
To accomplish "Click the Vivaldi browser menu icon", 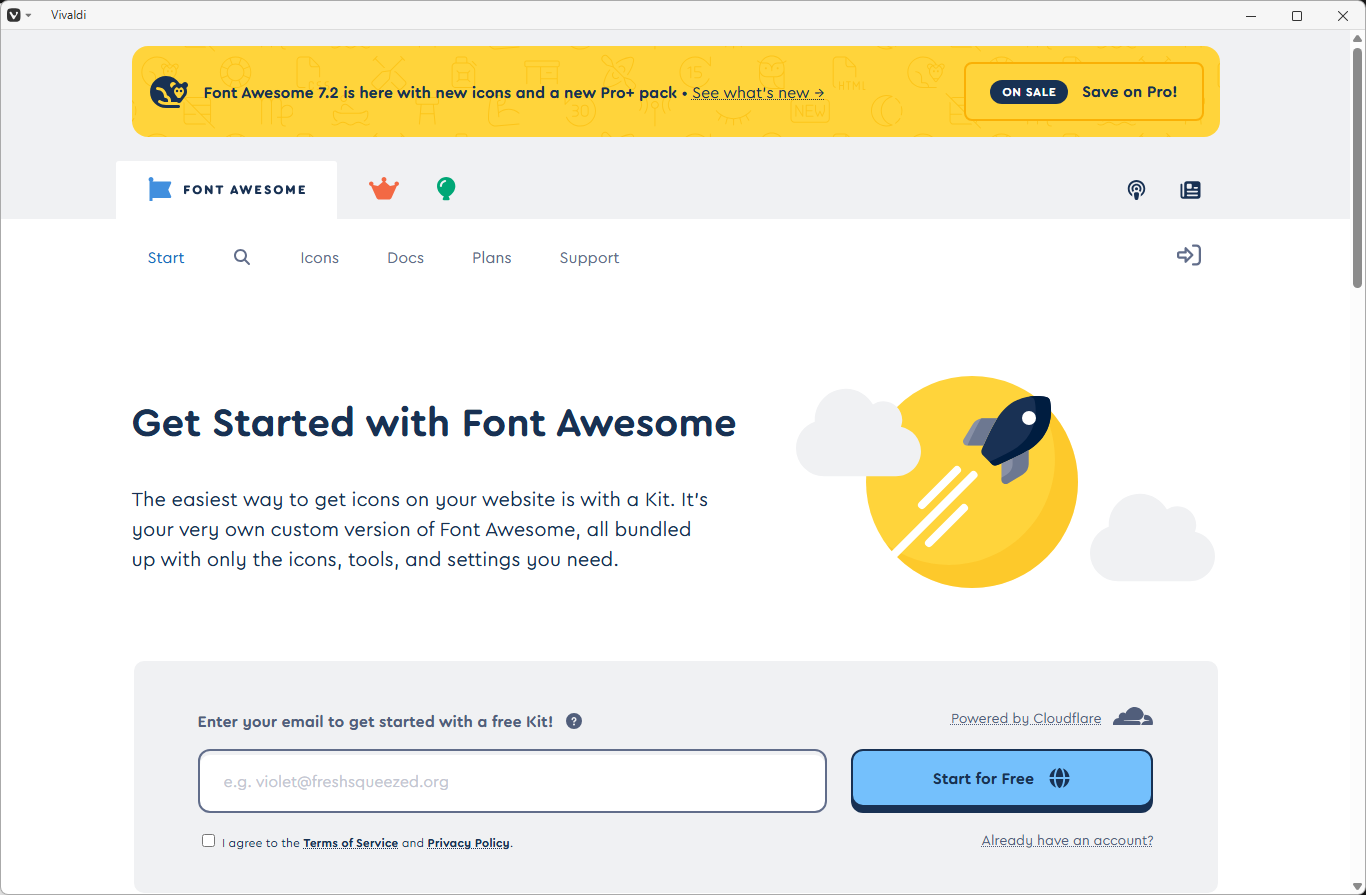I will tap(14, 15).
